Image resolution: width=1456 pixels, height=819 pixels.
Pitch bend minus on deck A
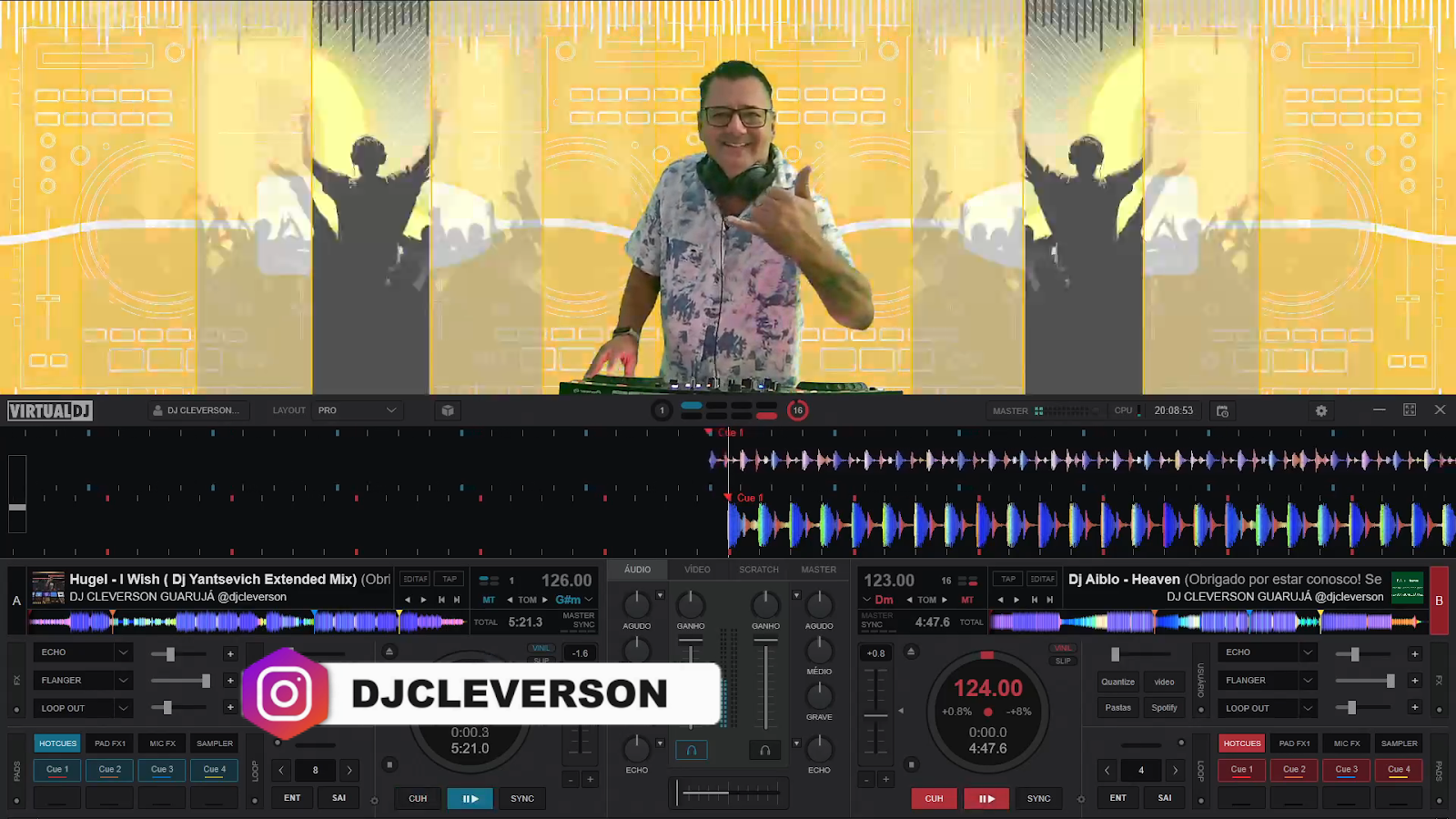click(x=571, y=780)
